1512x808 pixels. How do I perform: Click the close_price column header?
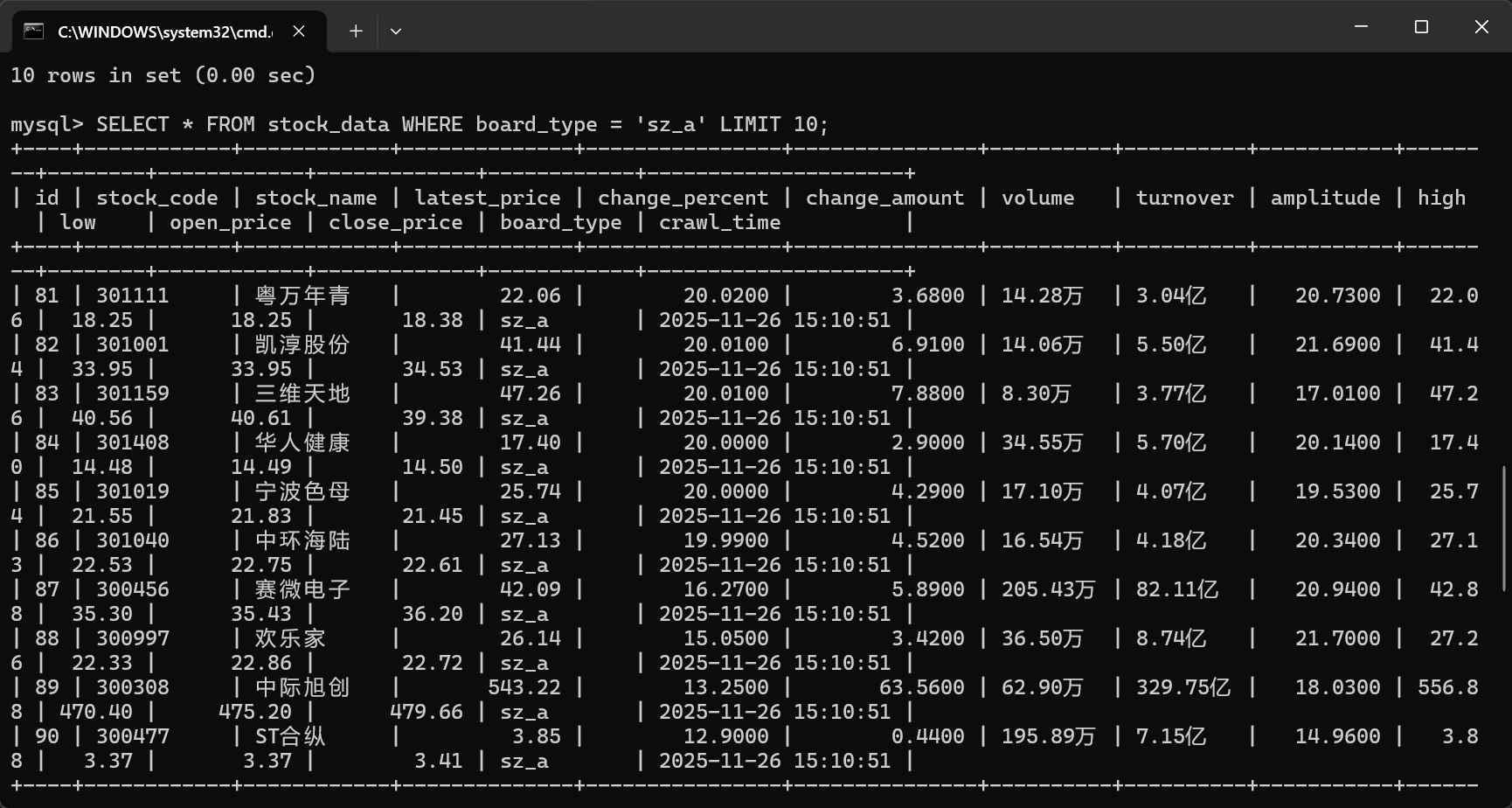pos(396,223)
